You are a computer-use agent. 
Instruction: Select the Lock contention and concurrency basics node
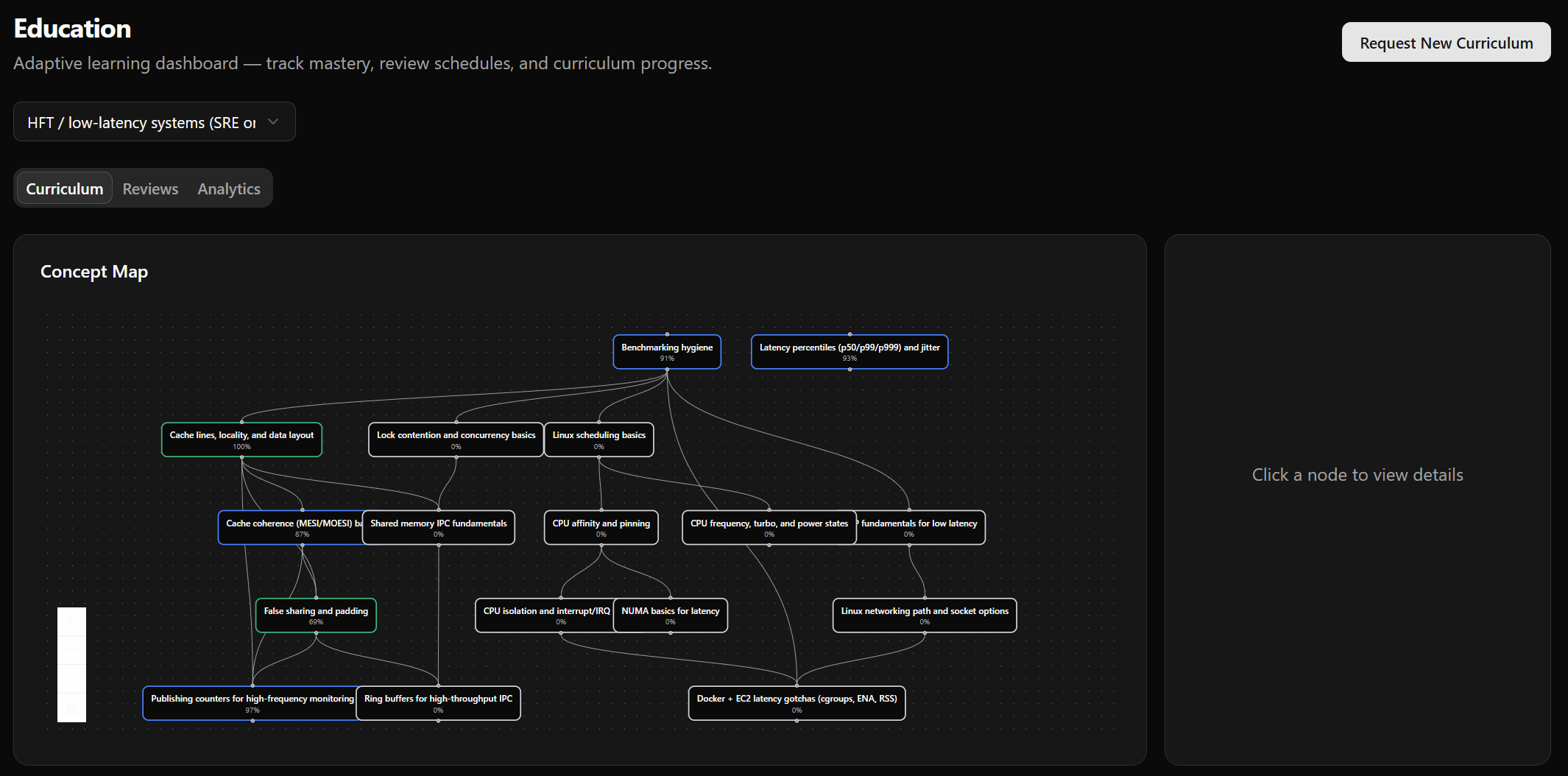tap(455, 440)
